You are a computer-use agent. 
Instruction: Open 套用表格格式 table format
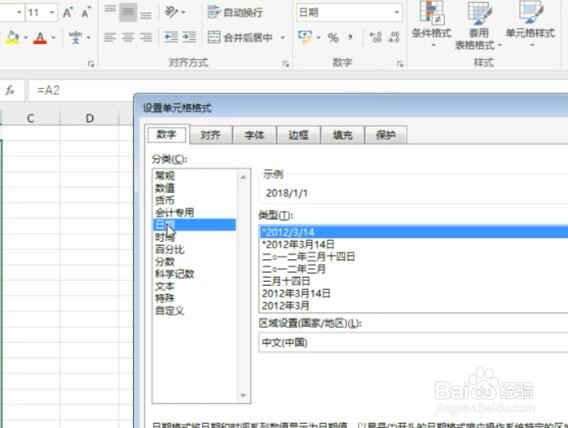479,25
